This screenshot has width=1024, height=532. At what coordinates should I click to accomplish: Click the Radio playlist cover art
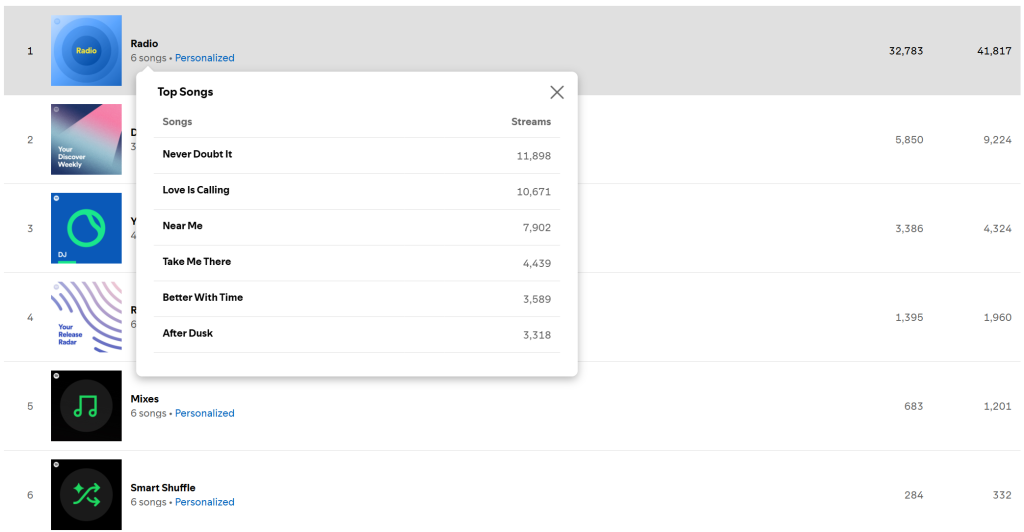tap(86, 51)
